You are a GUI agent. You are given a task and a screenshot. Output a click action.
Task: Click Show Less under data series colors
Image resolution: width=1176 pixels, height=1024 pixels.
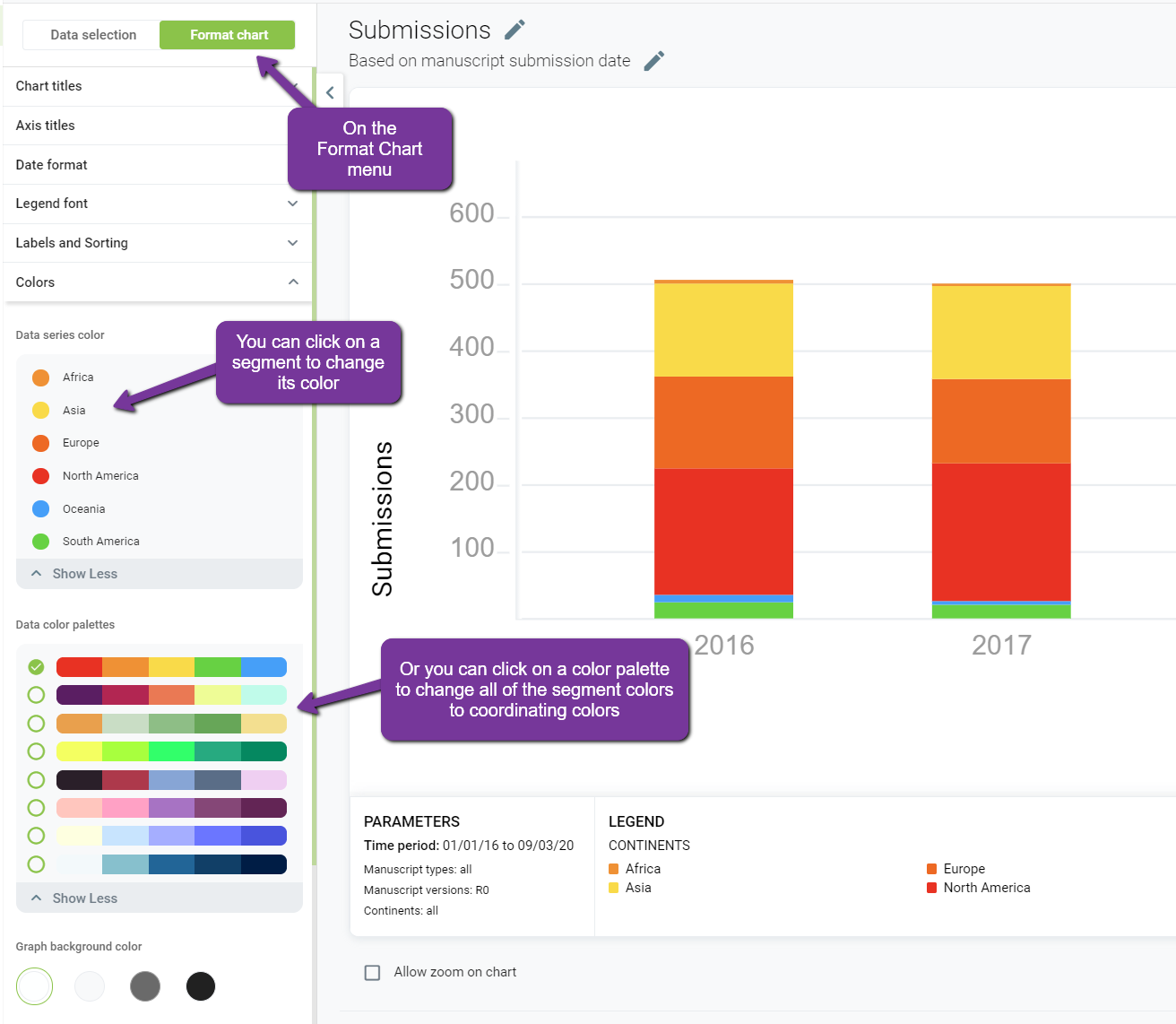[x=84, y=574]
